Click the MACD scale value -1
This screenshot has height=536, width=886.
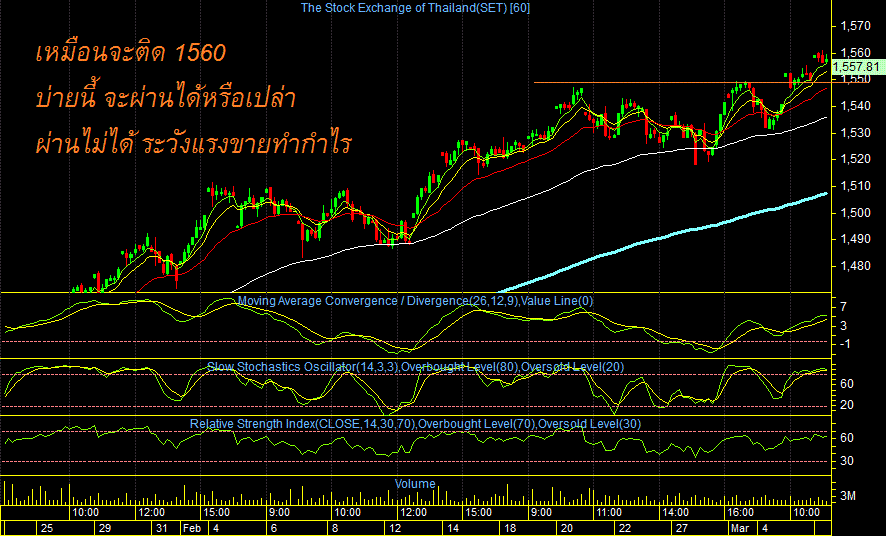844,344
